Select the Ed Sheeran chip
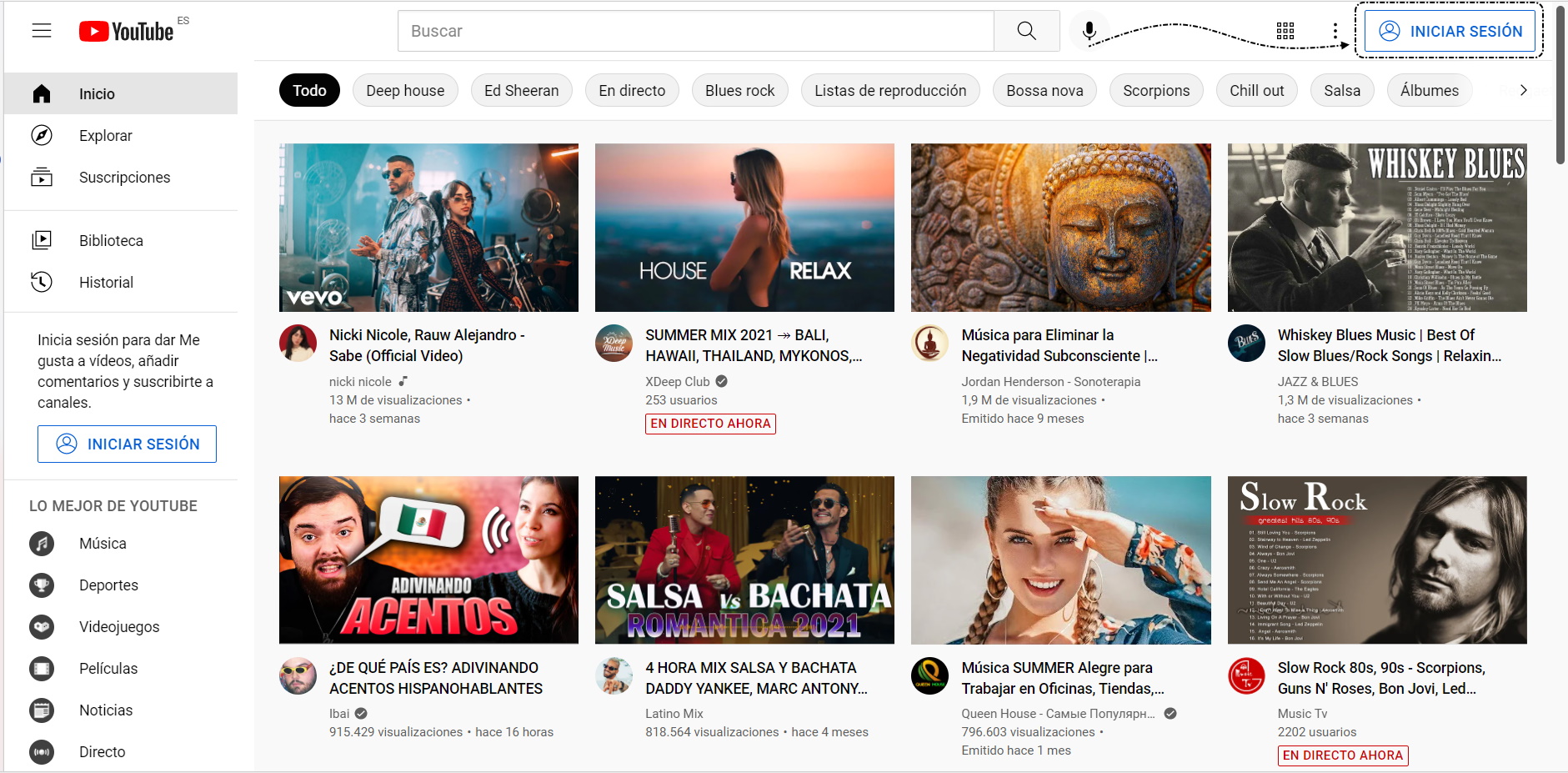Screen dimensions: 1568x773 [522, 90]
